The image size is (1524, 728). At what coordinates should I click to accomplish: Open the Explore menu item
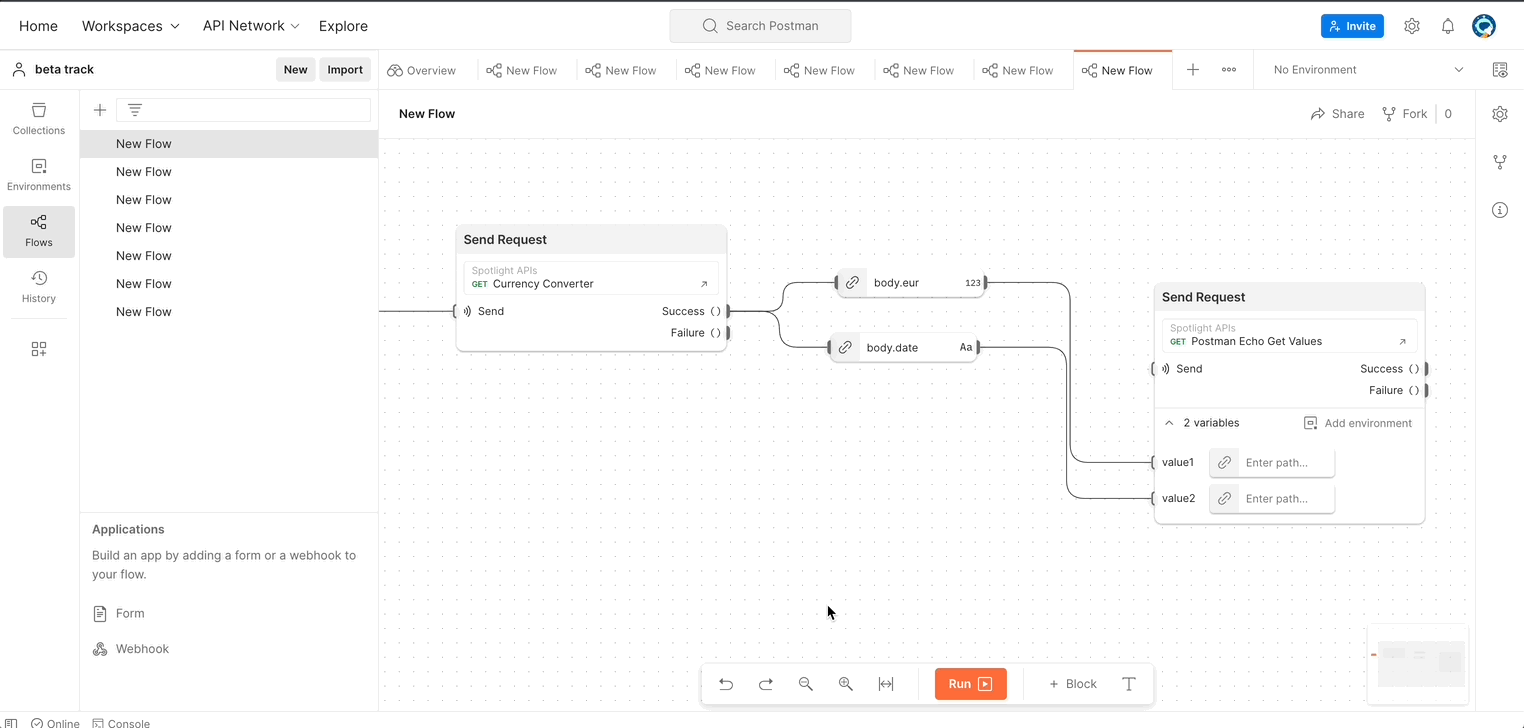pos(343,25)
